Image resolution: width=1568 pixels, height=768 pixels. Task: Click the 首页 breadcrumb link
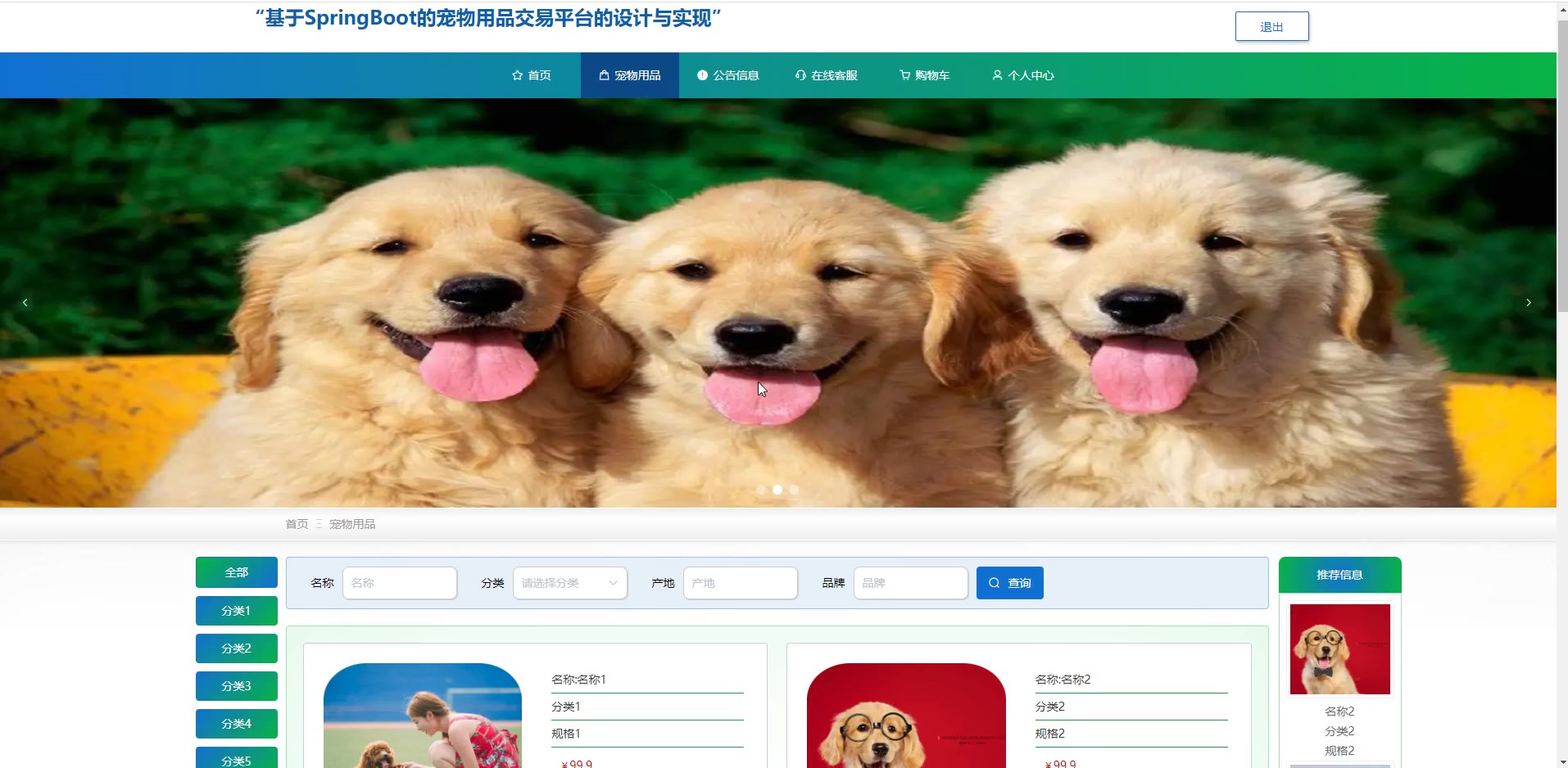click(x=297, y=524)
